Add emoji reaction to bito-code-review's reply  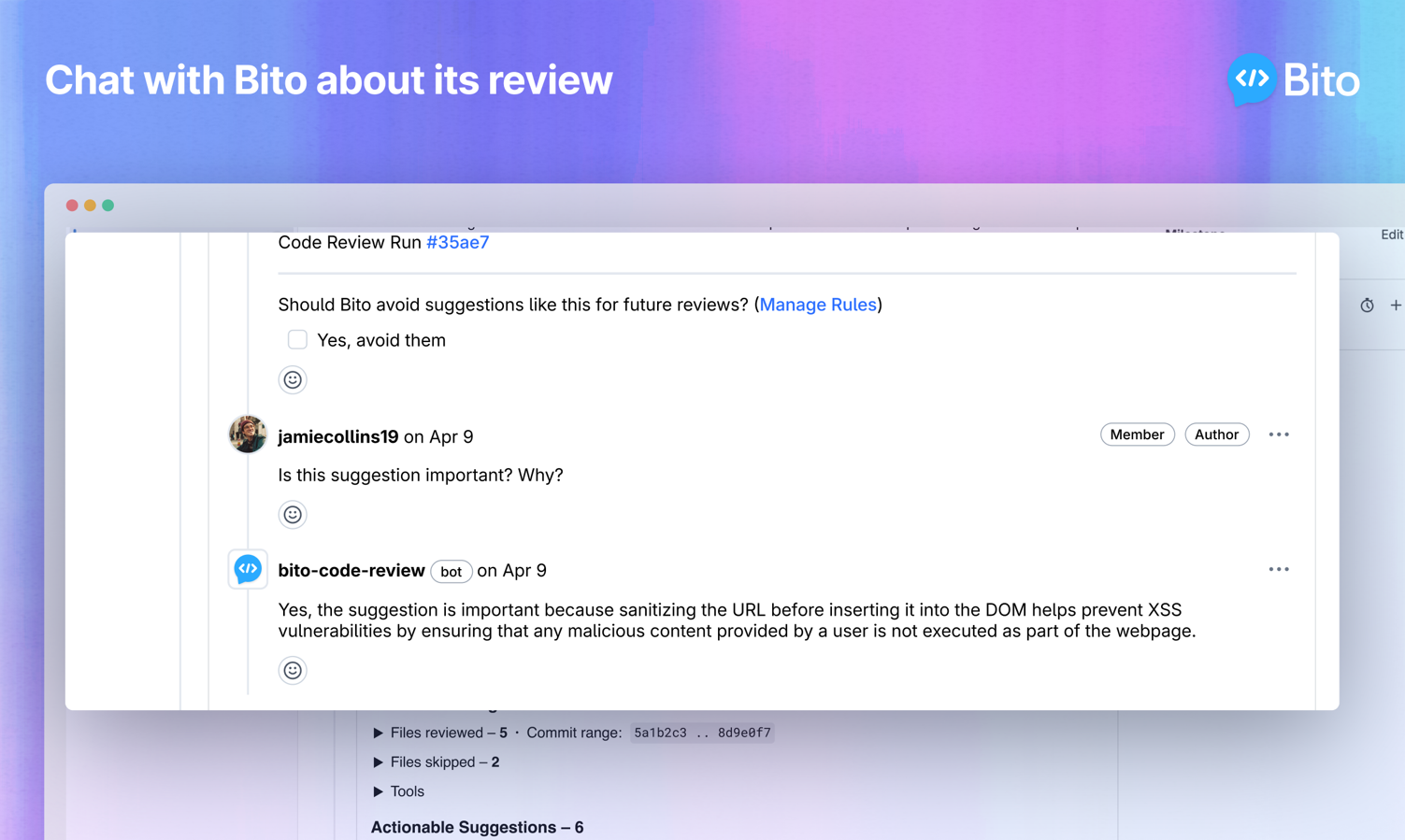293,670
